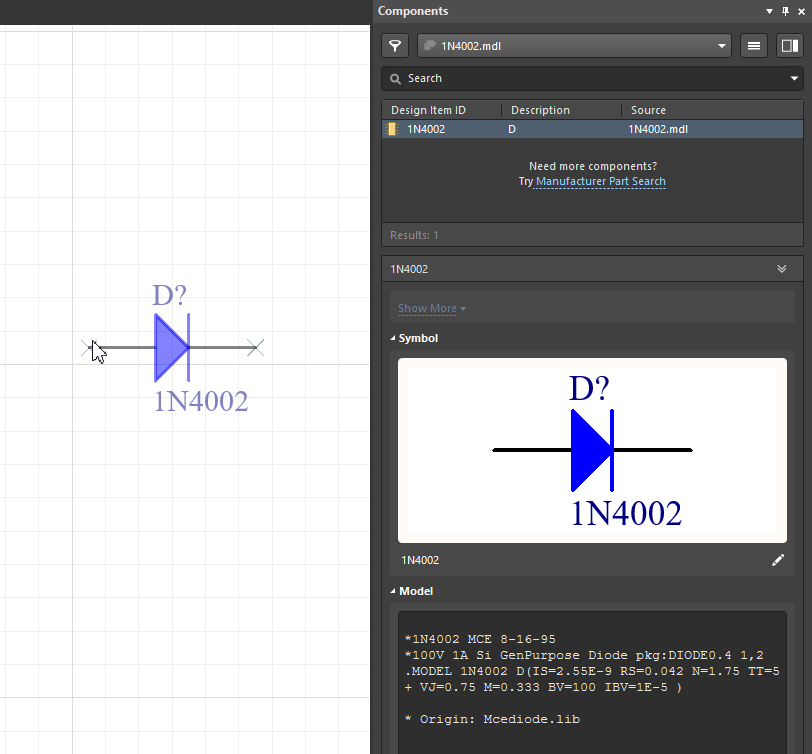Pin the Components panel
The width and height of the screenshot is (812, 754).
pyautogui.click(x=786, y=11)
